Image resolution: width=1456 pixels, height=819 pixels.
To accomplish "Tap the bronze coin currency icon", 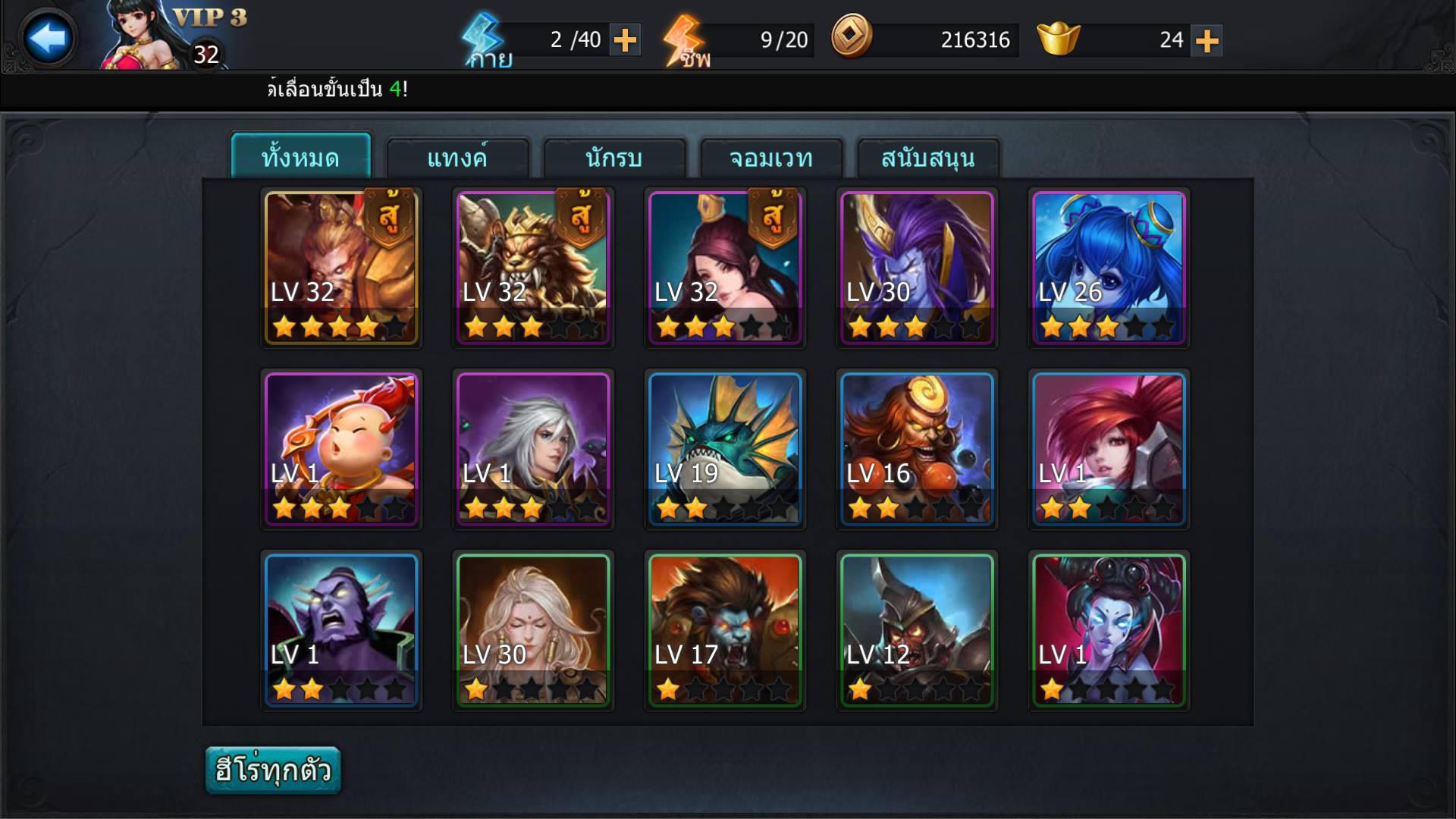I will [x=851, y=36].
